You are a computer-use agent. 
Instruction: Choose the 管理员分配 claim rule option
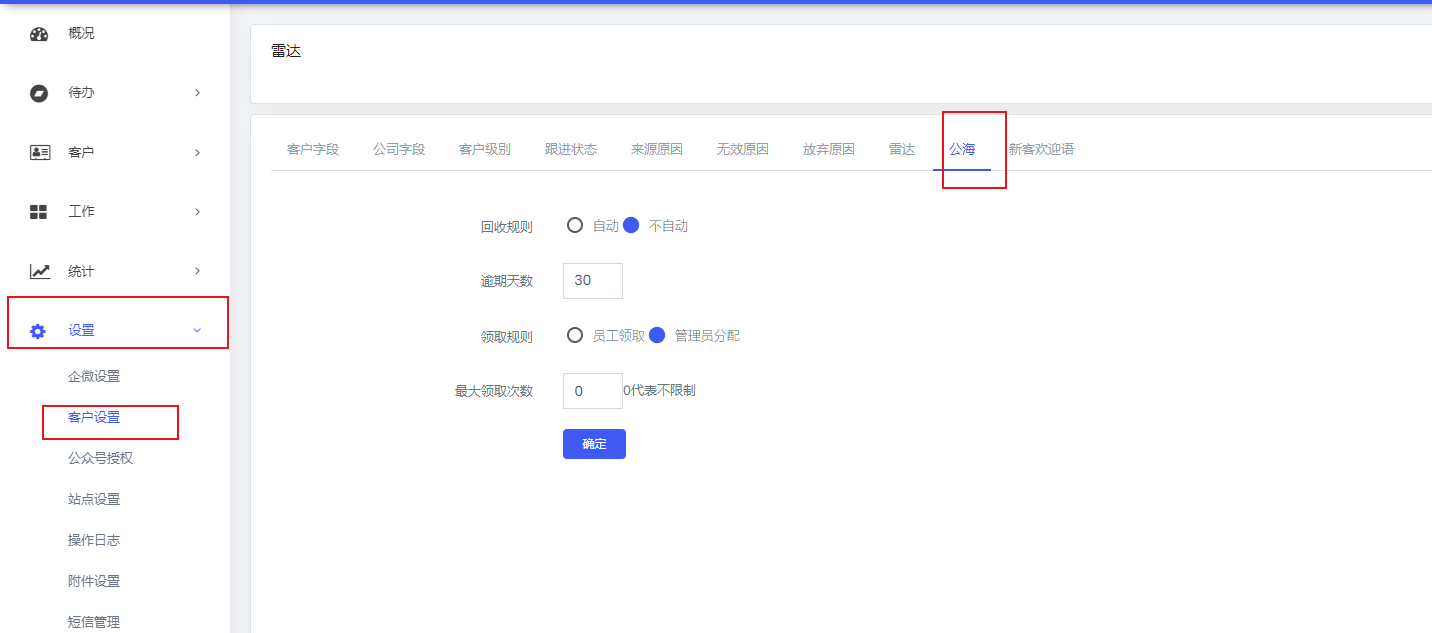coord(657,336)
